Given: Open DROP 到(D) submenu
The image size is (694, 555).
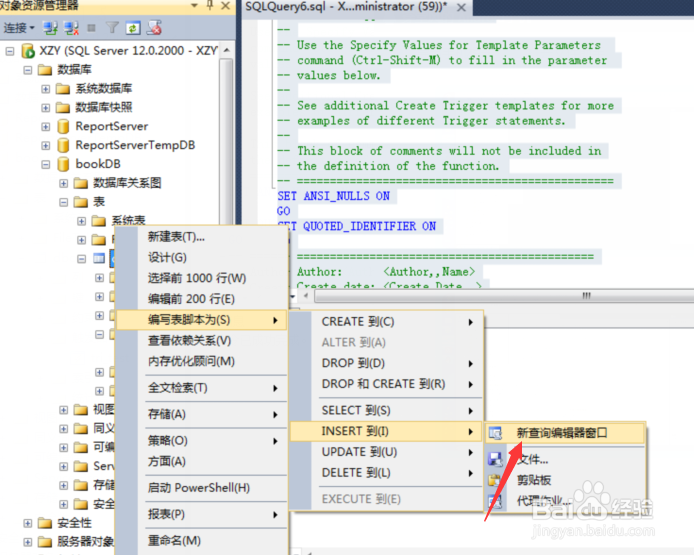Looking at the screenshot, I should 386,363.
